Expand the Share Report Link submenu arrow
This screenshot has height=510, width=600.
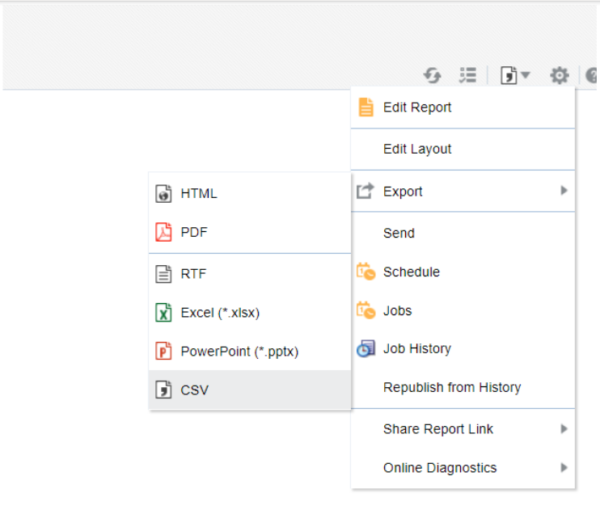564,429
